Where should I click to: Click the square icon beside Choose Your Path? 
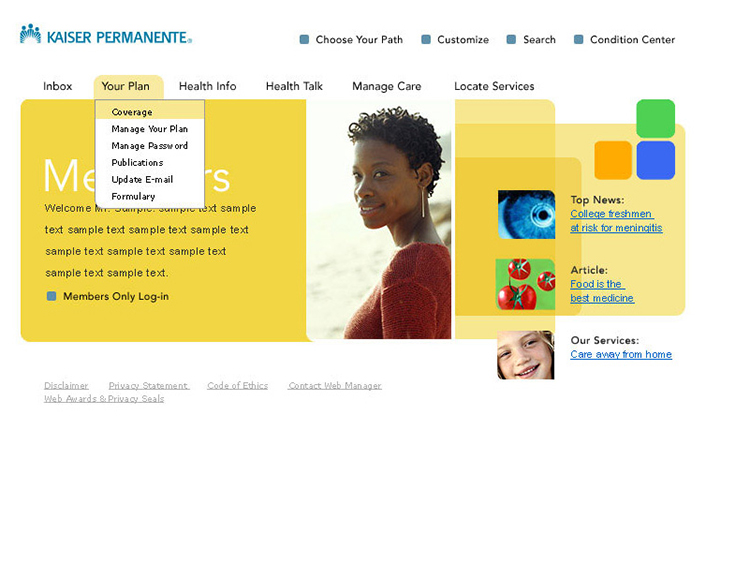(304, 40)
